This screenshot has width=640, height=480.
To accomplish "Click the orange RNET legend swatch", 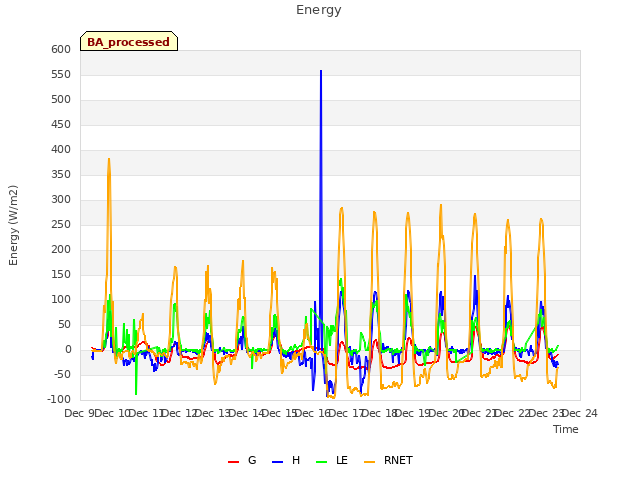I will point(369,462).
